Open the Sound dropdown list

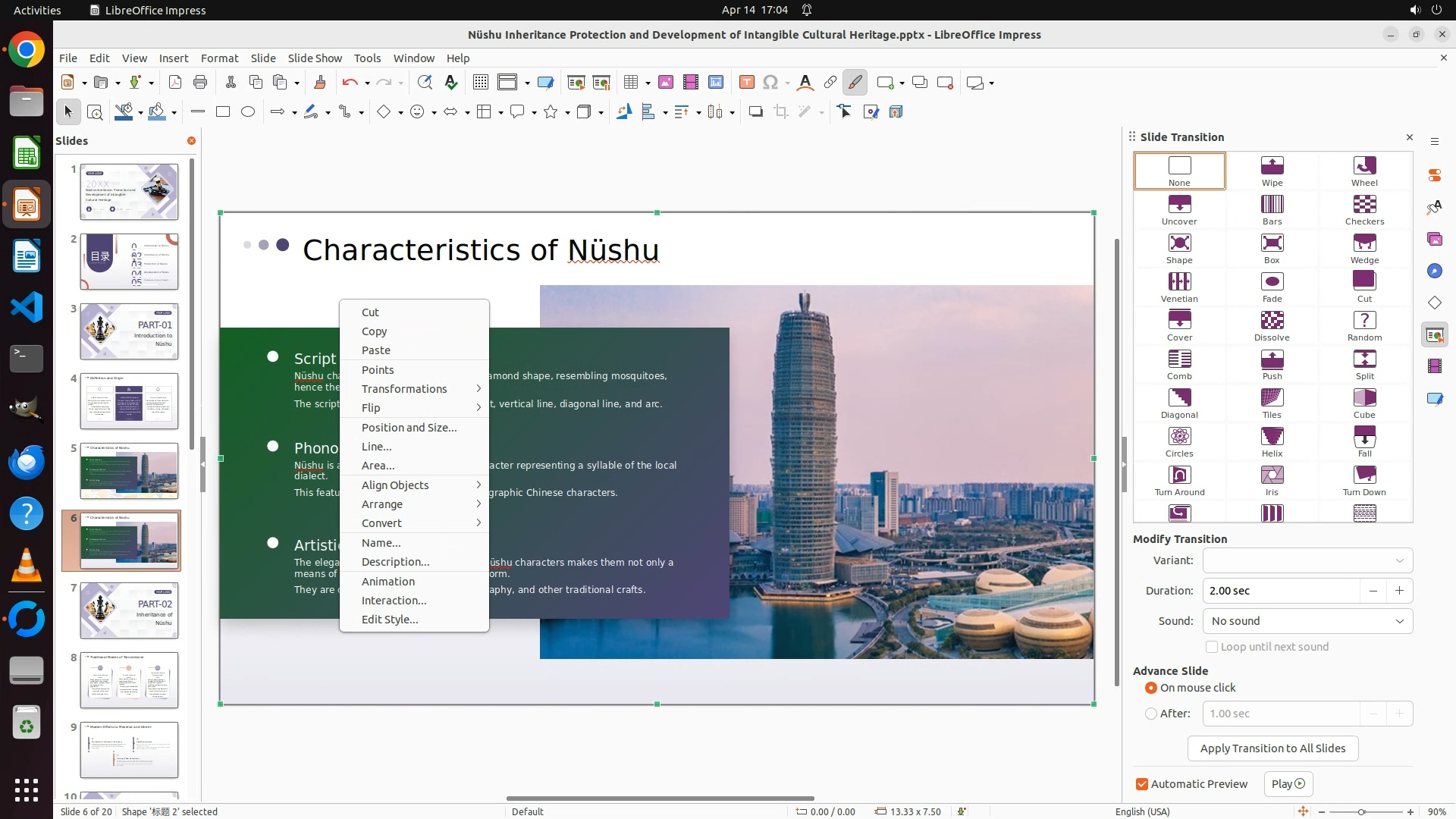1307,621
